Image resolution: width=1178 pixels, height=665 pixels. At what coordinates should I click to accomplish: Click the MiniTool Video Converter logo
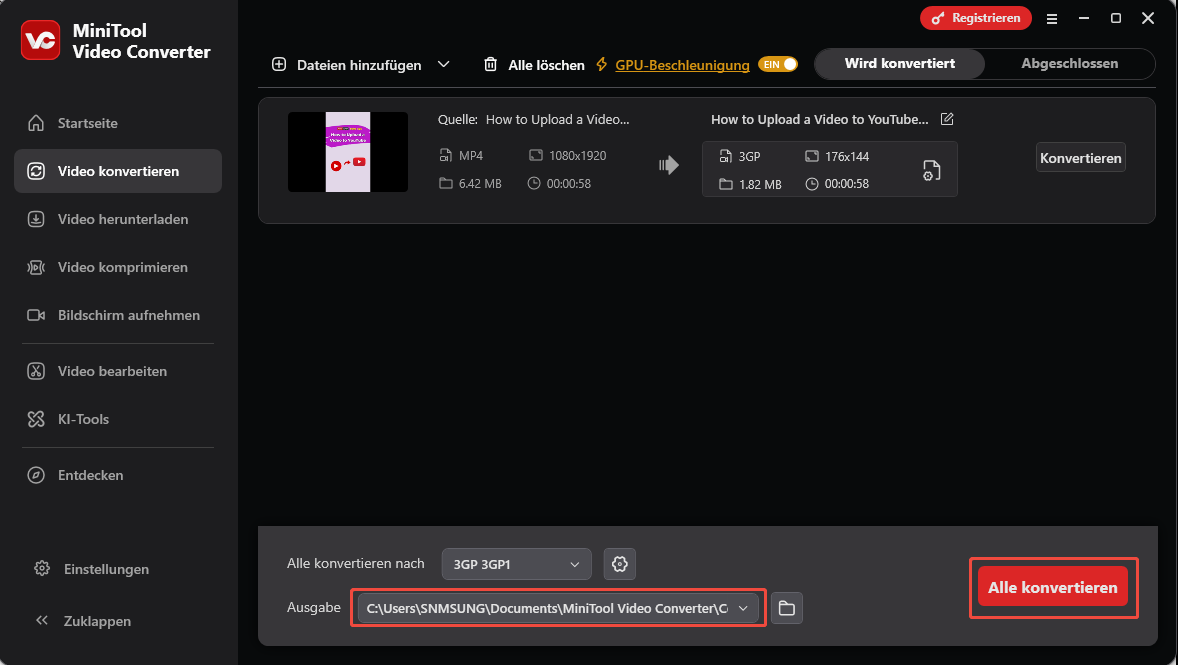coord(41,41)
